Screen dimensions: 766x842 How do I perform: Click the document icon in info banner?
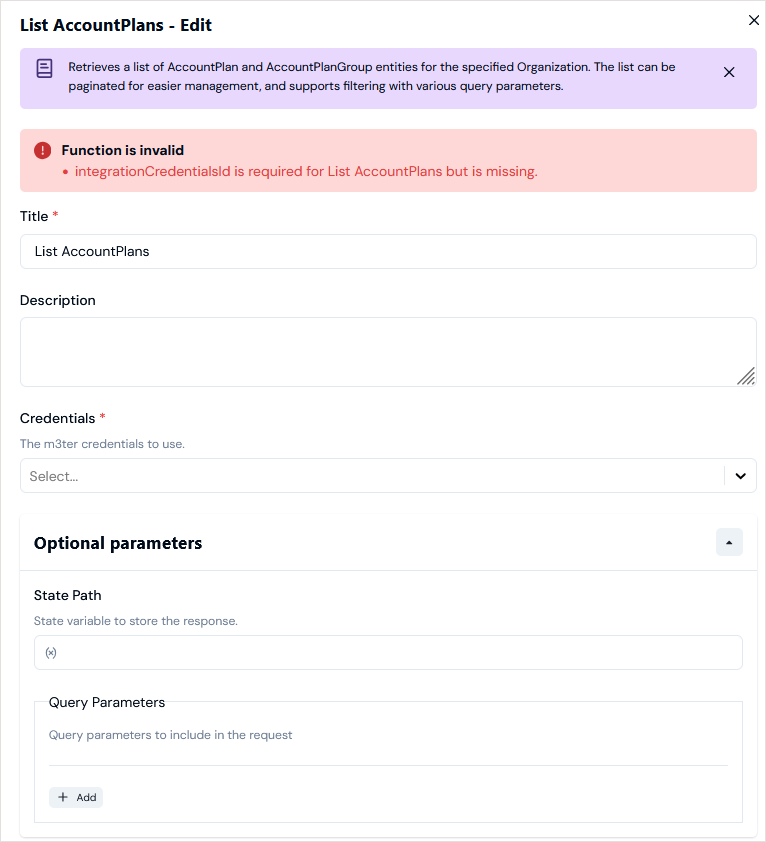pos(45,69)
